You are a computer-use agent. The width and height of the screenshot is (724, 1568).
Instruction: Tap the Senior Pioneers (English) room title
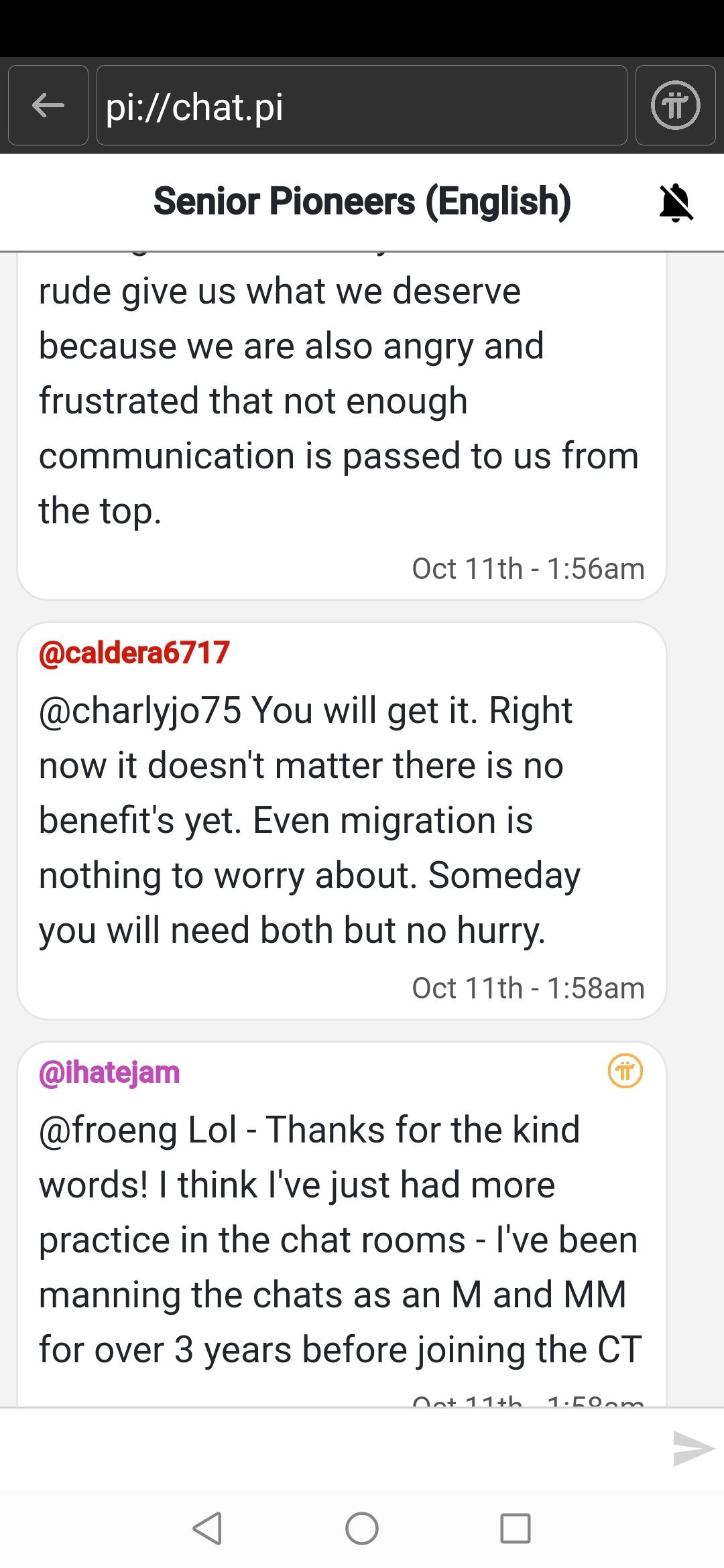[x=362, y=202]
